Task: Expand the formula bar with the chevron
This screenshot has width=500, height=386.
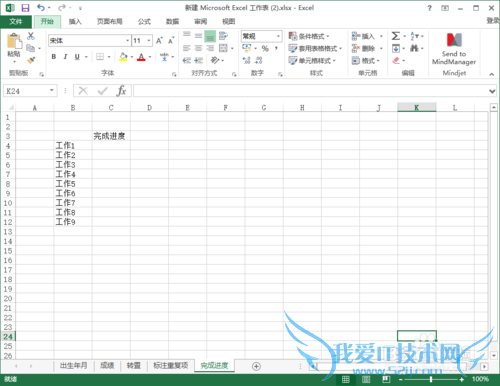Action: click(x=492, y=91)
